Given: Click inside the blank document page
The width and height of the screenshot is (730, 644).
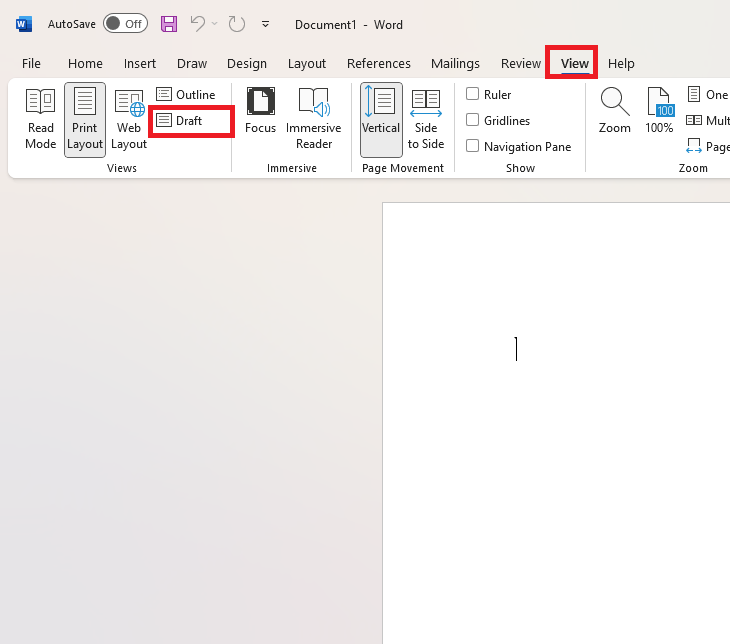Looking at the screenshot, I should [x=556, y=450].
